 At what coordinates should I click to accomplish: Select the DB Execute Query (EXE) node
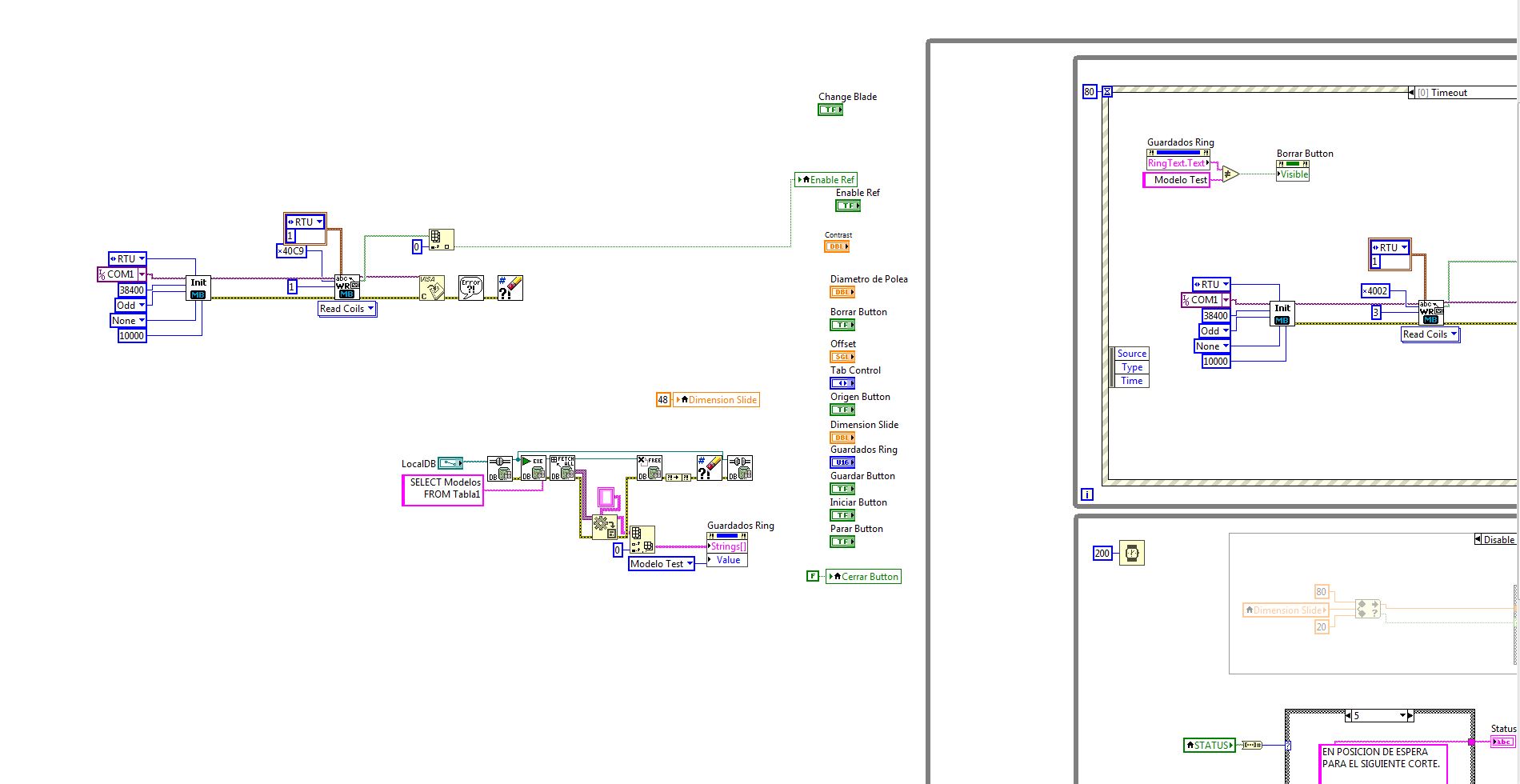pos(533,467)
